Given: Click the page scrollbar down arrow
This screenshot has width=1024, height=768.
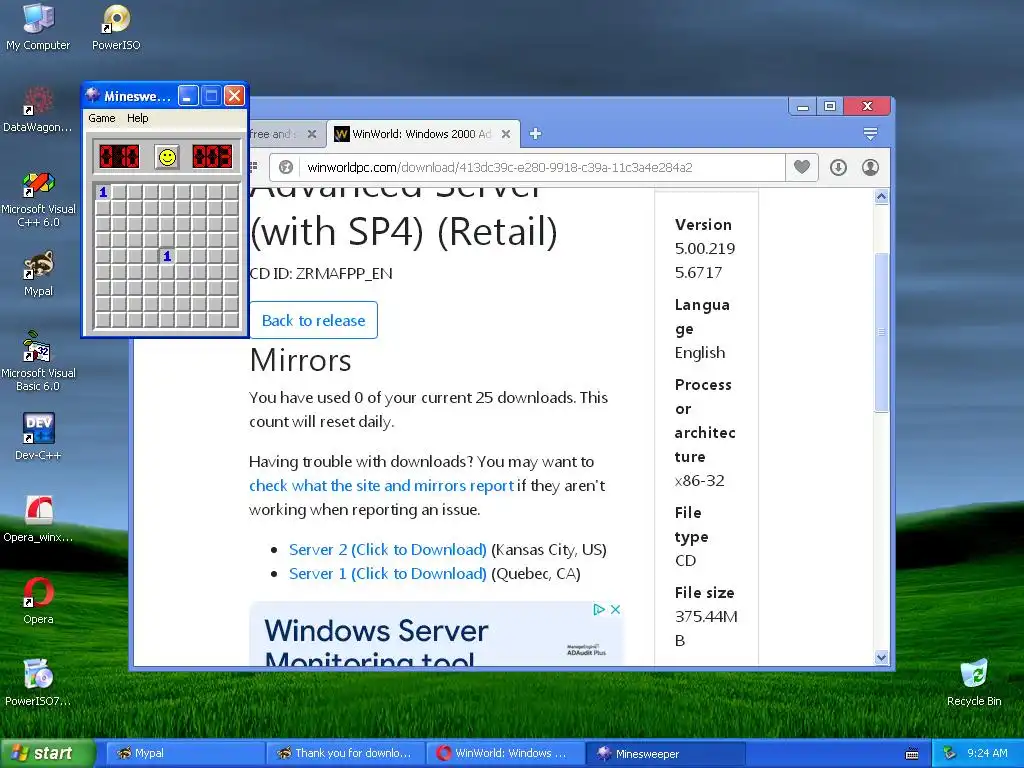Looking at the screenshot, I should pos(882,658).
